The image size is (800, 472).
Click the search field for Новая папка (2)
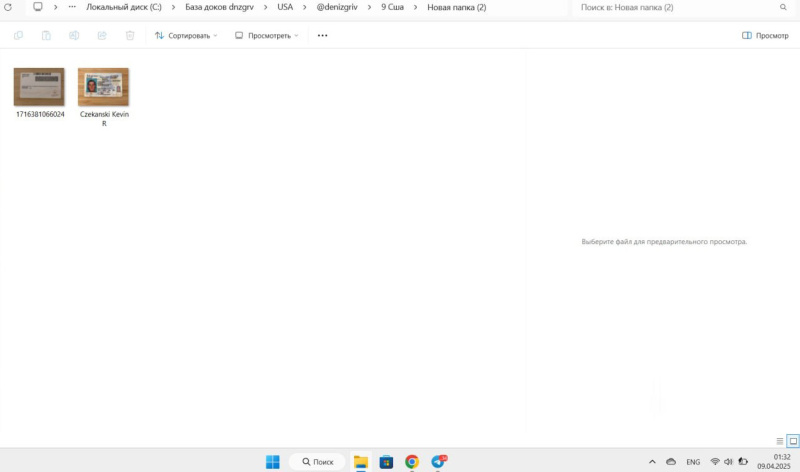coord(681,7)
